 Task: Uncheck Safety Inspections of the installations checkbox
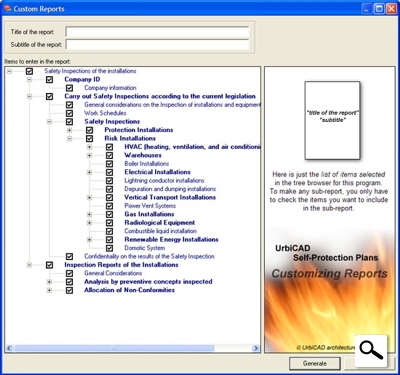point(29,71)
